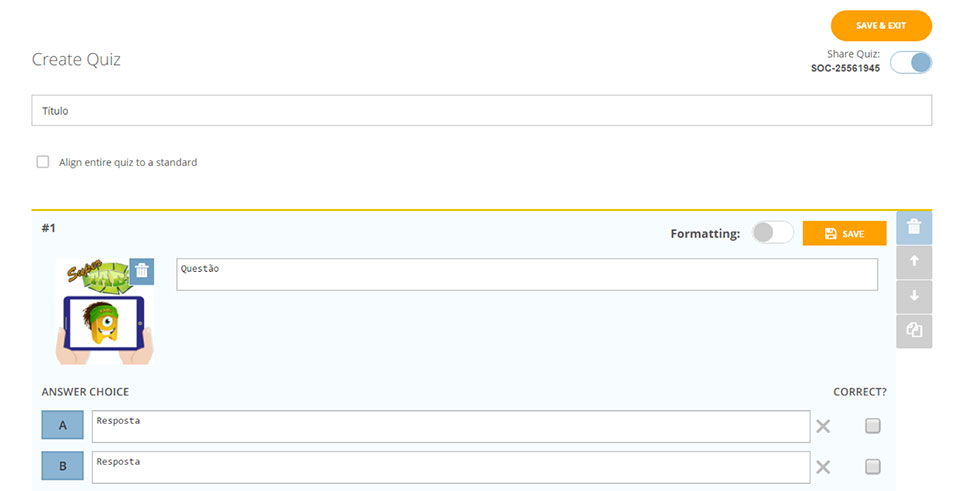This screenshot has height=491, width=960.
Task: Move question #1 down with the arrow
Action: 914,296
